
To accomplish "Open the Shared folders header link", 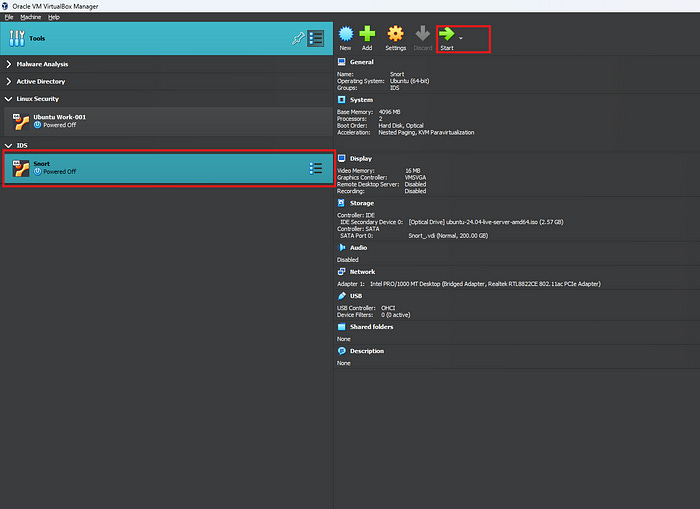I will pyautogui.click(x=371, y=327).
